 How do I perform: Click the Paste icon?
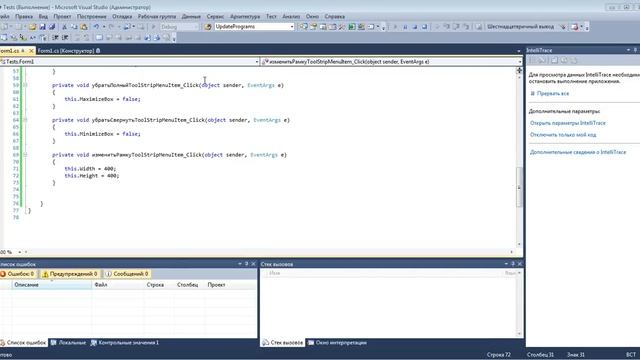click(x=84, y=27)
